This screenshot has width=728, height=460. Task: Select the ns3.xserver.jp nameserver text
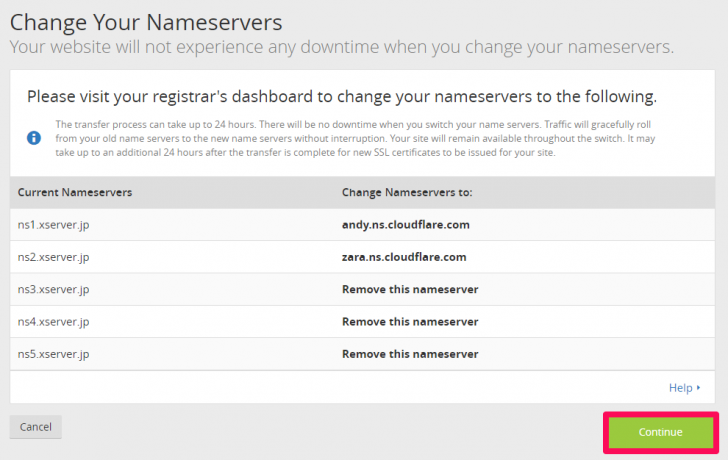[53, 289]
